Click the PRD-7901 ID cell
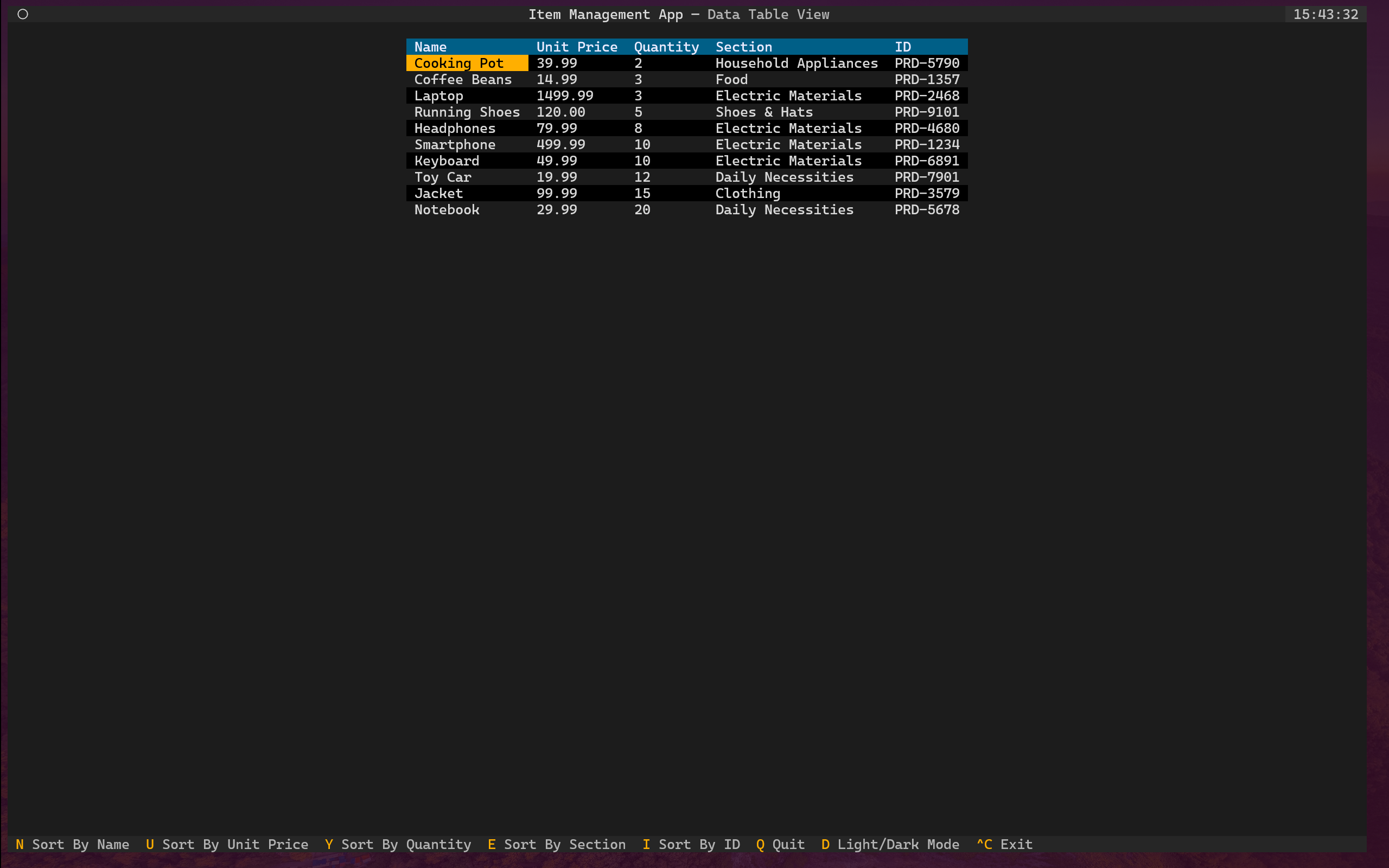The height and width of the screenshot is (868, 1389). click(x=927, y=177)
